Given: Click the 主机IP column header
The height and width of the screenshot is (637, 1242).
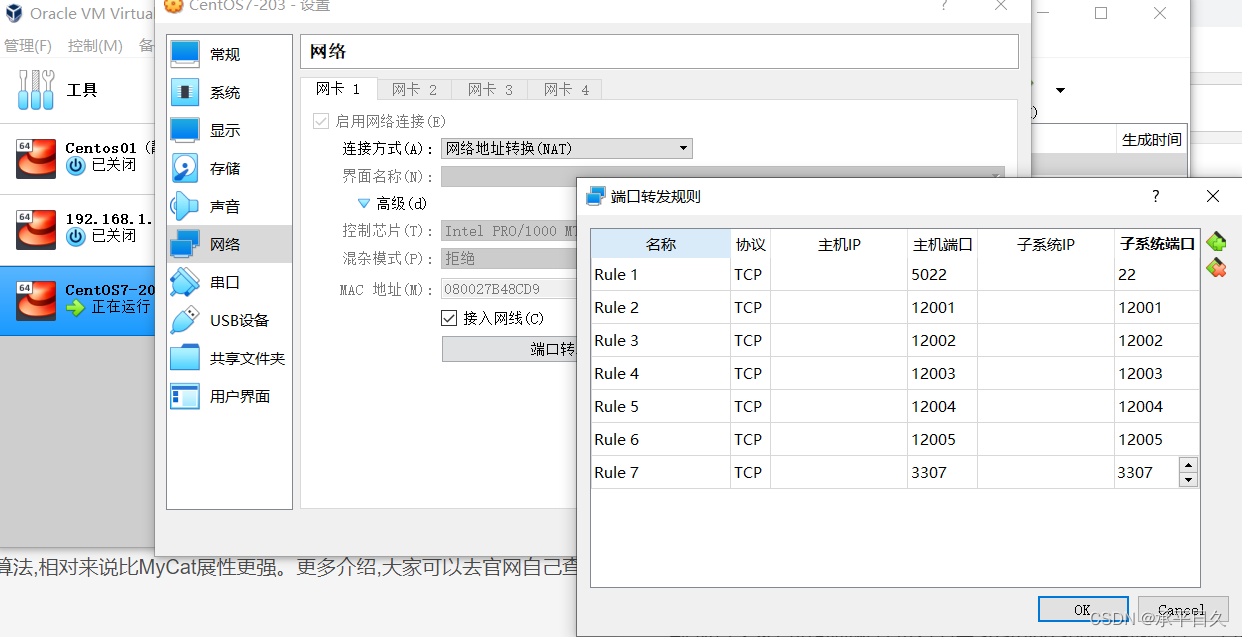Looking at the screenshot, I should [x=840, y=244].
